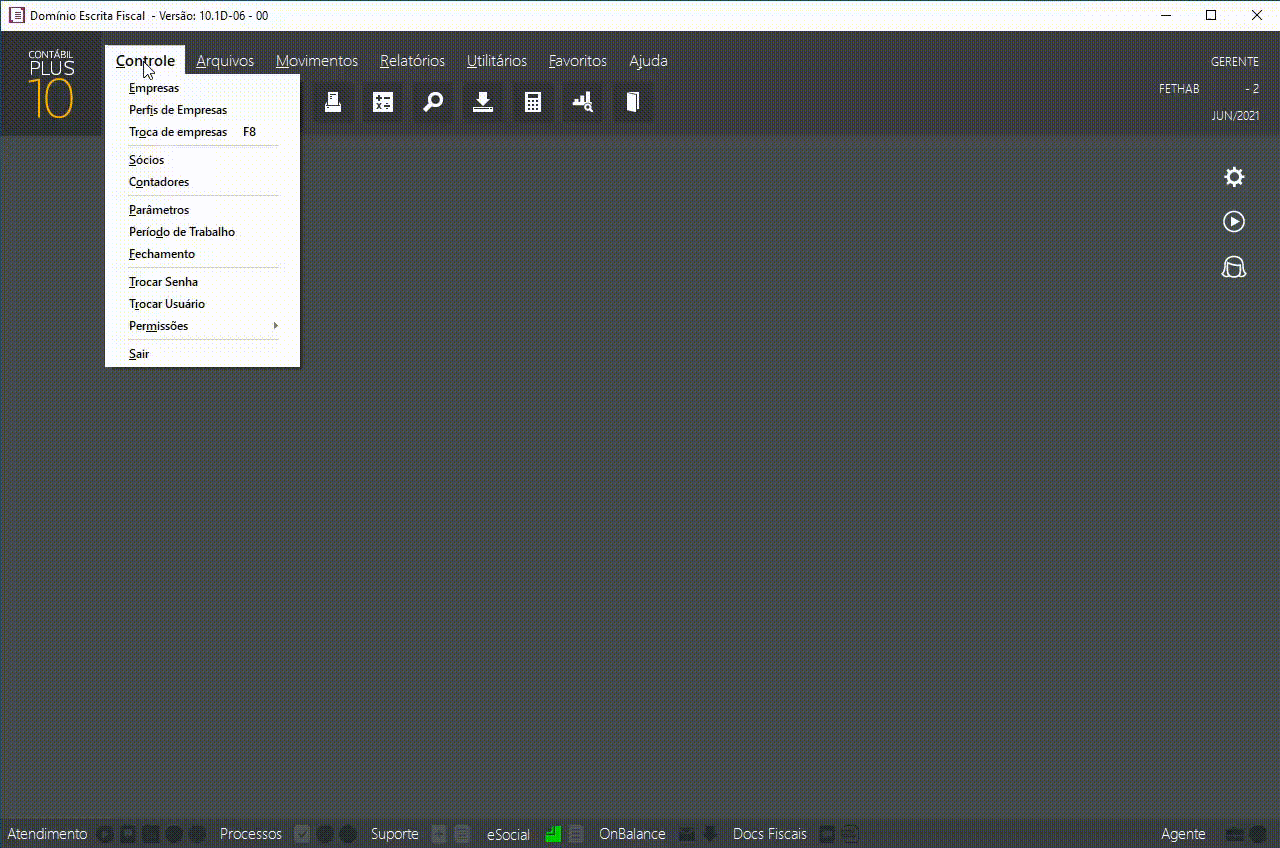The height and width of the screenshot is (848, 1280).
Task: Click the OnBalance envelope status icon
Action: (687, 834)
